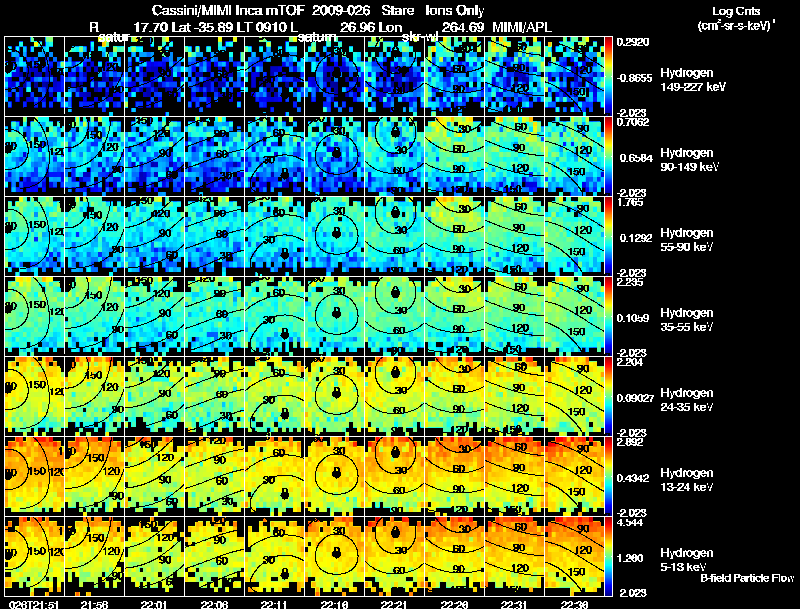
Task: Click the color bar beside Hydrogen 13-24 keV
Action: [608, 476]
